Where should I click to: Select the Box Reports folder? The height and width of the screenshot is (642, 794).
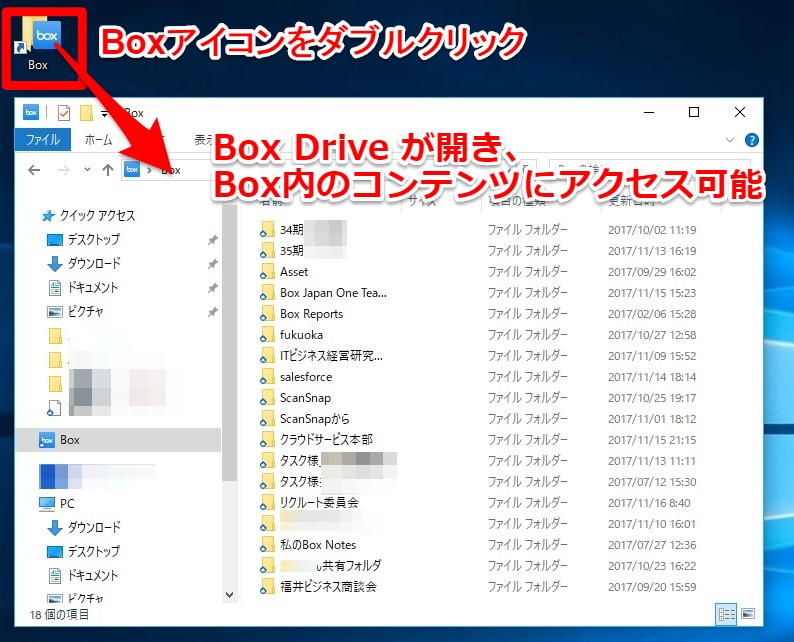301,314
